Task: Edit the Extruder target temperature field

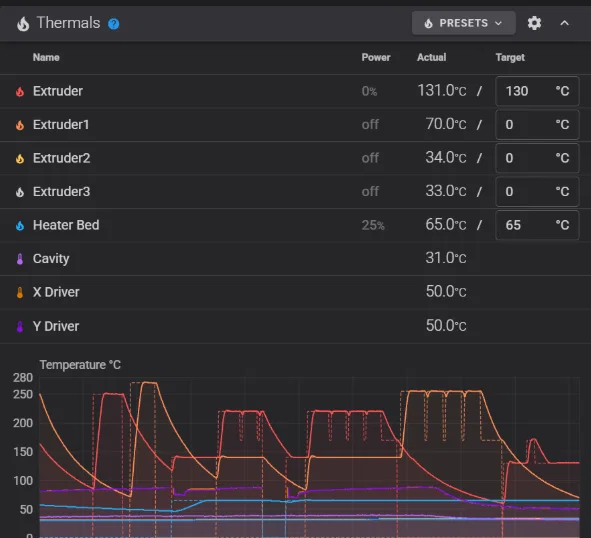Action: tap(537, 91)
